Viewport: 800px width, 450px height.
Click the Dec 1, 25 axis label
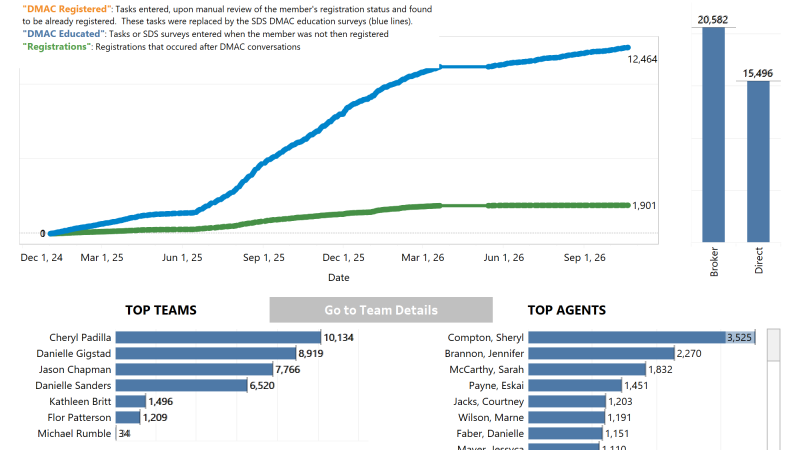click(x=343, y=258)
